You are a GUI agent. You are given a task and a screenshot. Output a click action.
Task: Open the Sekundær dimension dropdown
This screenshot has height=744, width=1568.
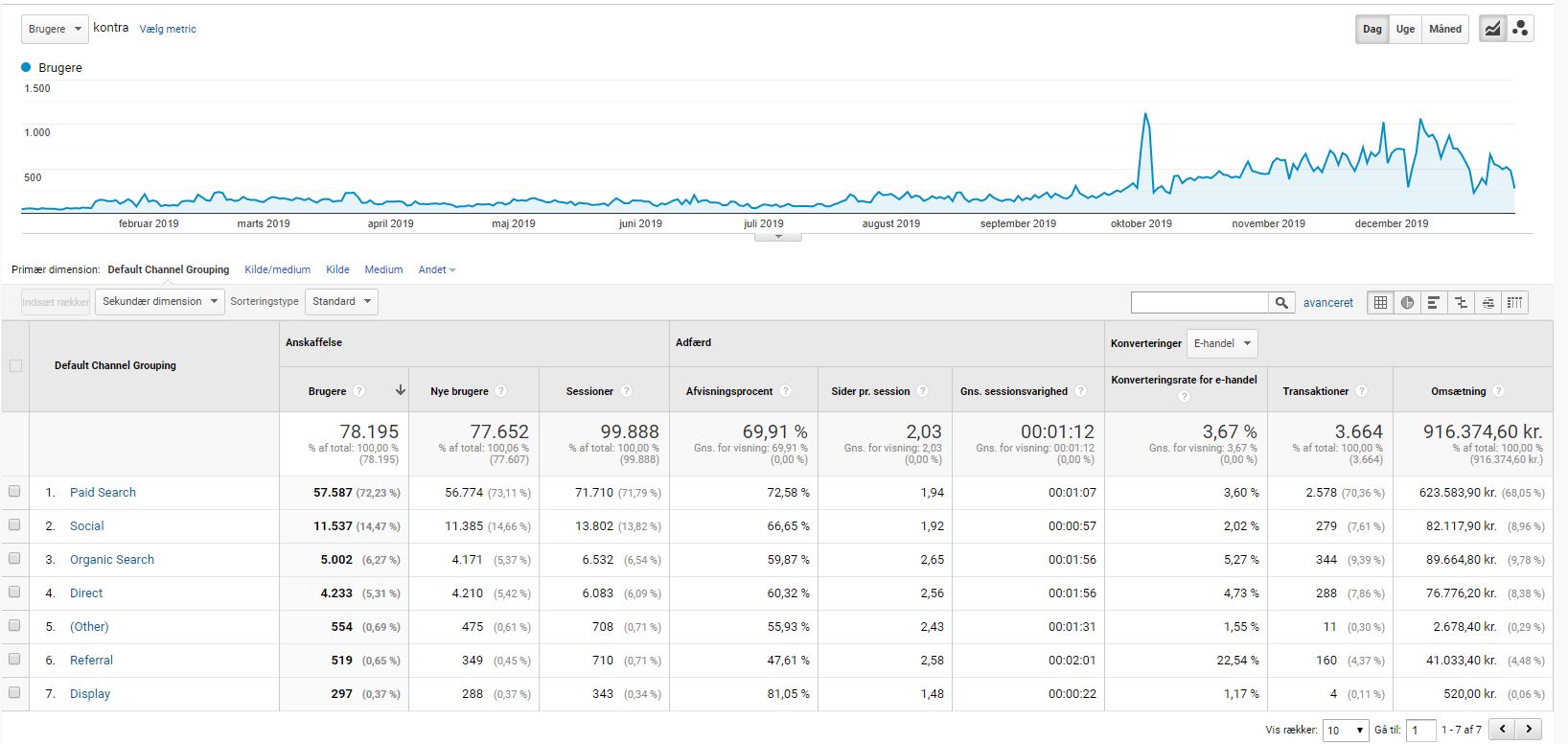click(x=159, y=301)
